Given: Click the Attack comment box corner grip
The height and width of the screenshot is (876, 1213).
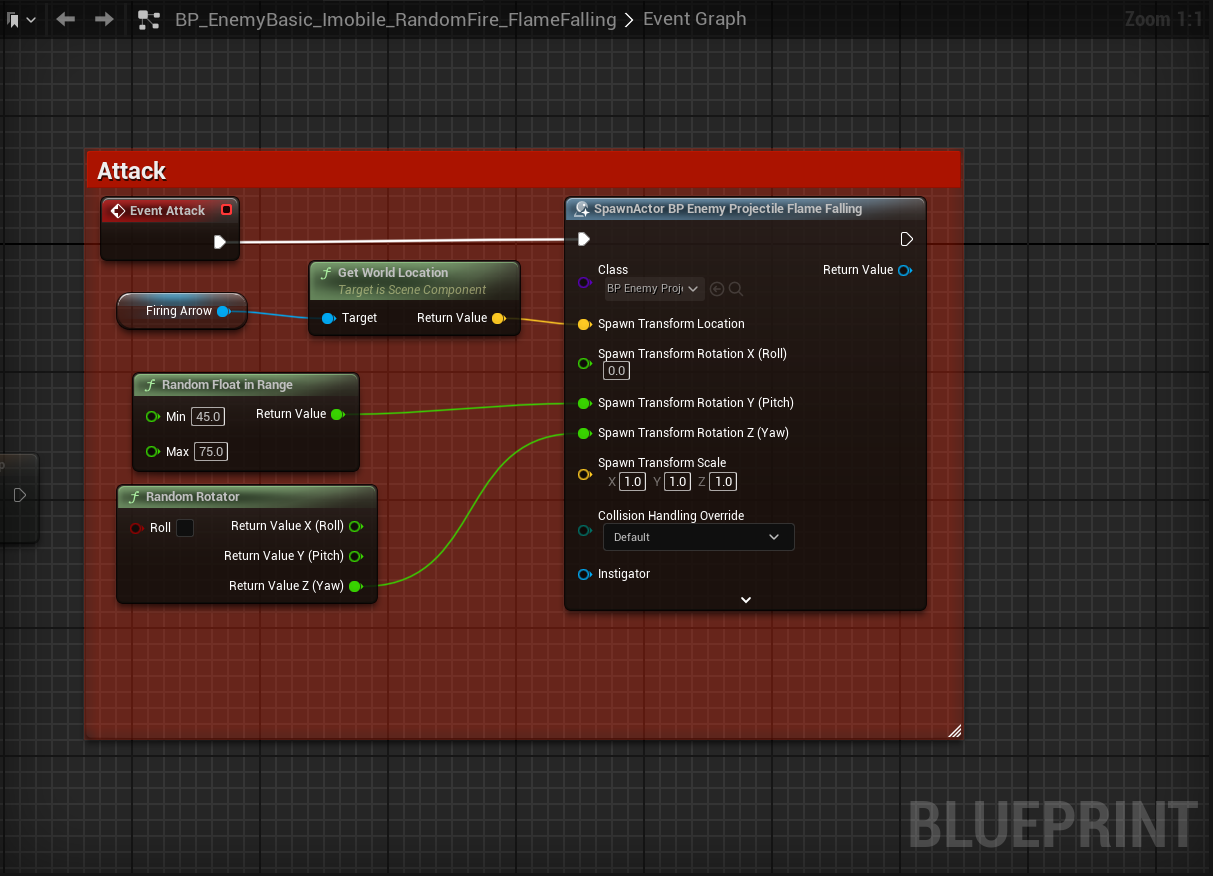Looking at the screenshot, I should [x=955, y=731].
